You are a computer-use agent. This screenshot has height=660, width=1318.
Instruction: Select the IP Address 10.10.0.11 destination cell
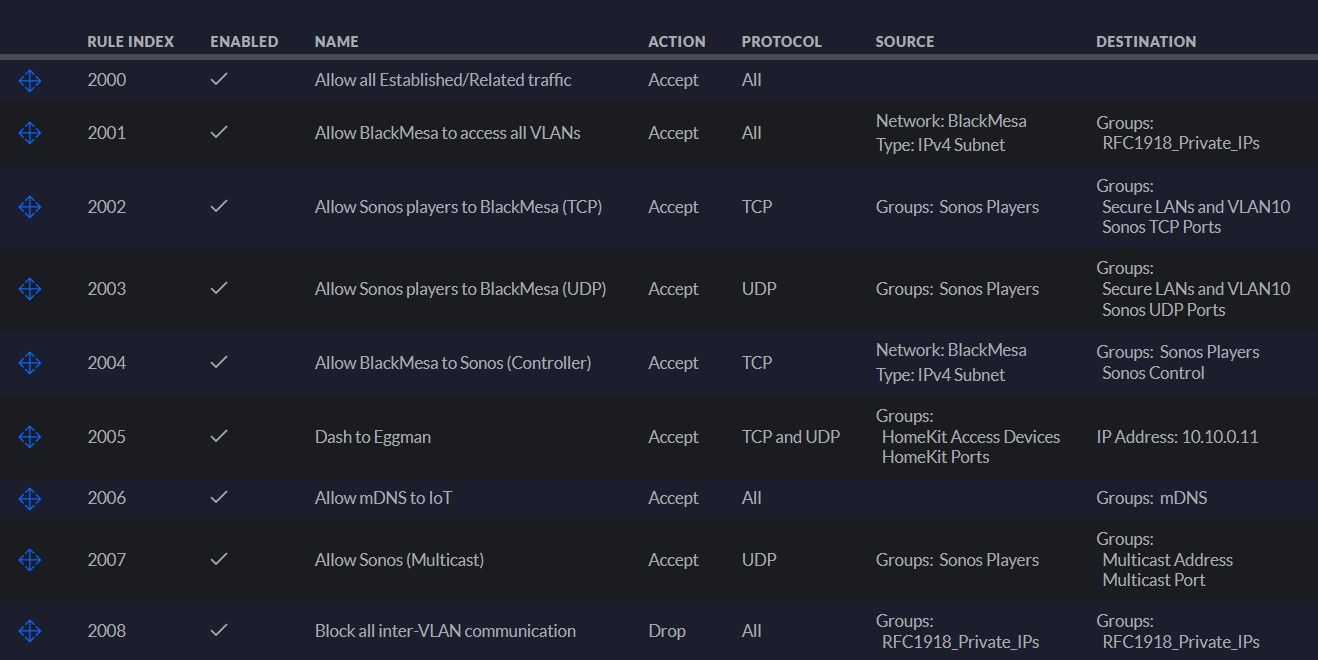point(1177,437)
